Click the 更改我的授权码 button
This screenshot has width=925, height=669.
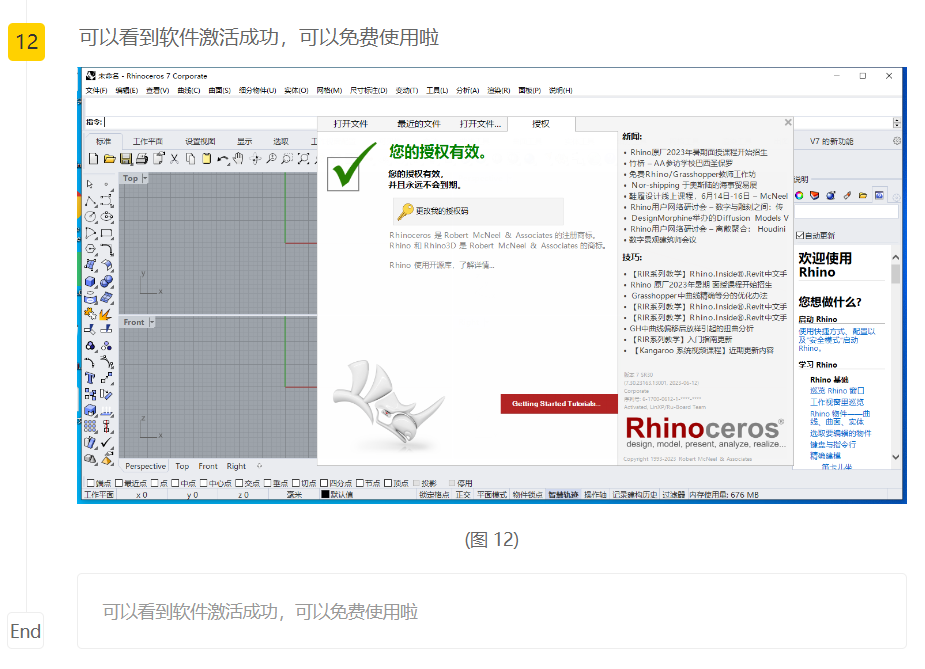[478, 211]
